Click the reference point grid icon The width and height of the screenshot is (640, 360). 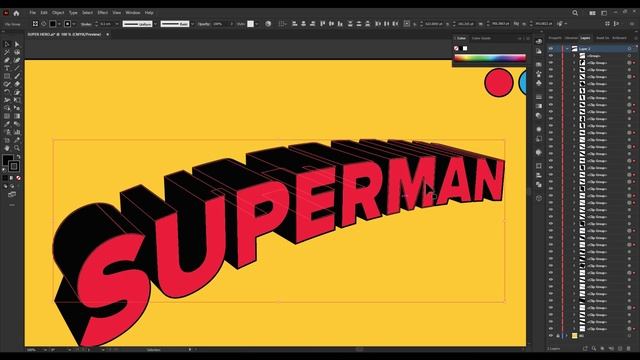click(x=407, y=24)
